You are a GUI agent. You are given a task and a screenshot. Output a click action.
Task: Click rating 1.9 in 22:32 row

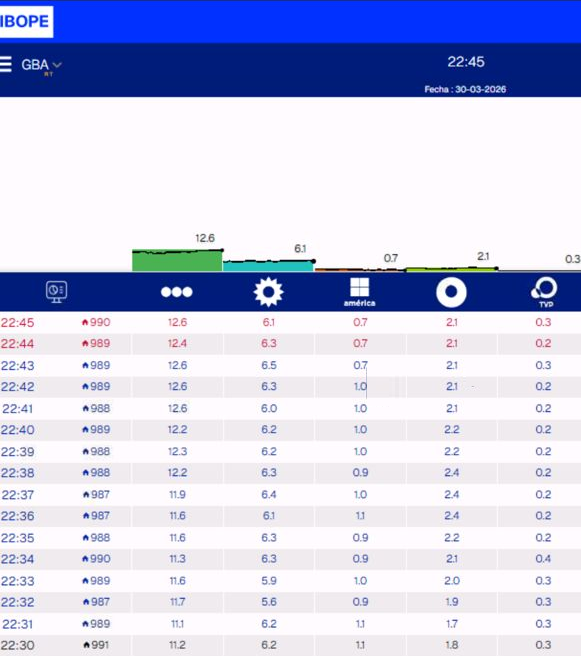452,602
